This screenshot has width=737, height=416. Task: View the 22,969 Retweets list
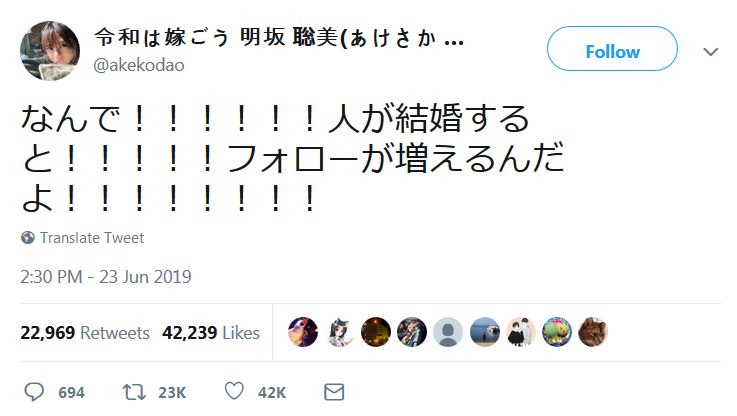85,333
